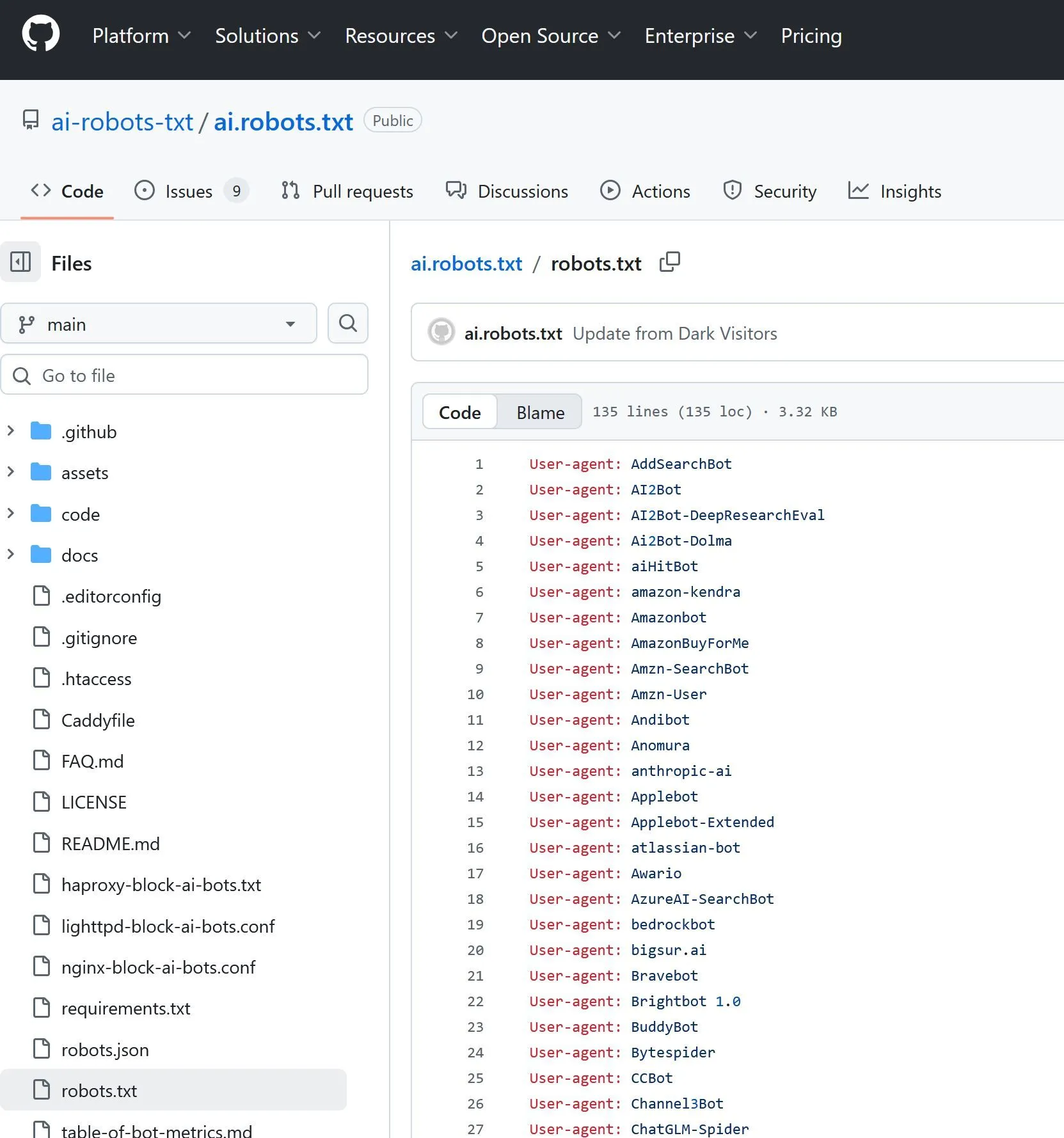Image resolution: width=1064 pixels, height=1138 pixels.
Task: Open the Insights tab
Action: click(x=894, y=191)
